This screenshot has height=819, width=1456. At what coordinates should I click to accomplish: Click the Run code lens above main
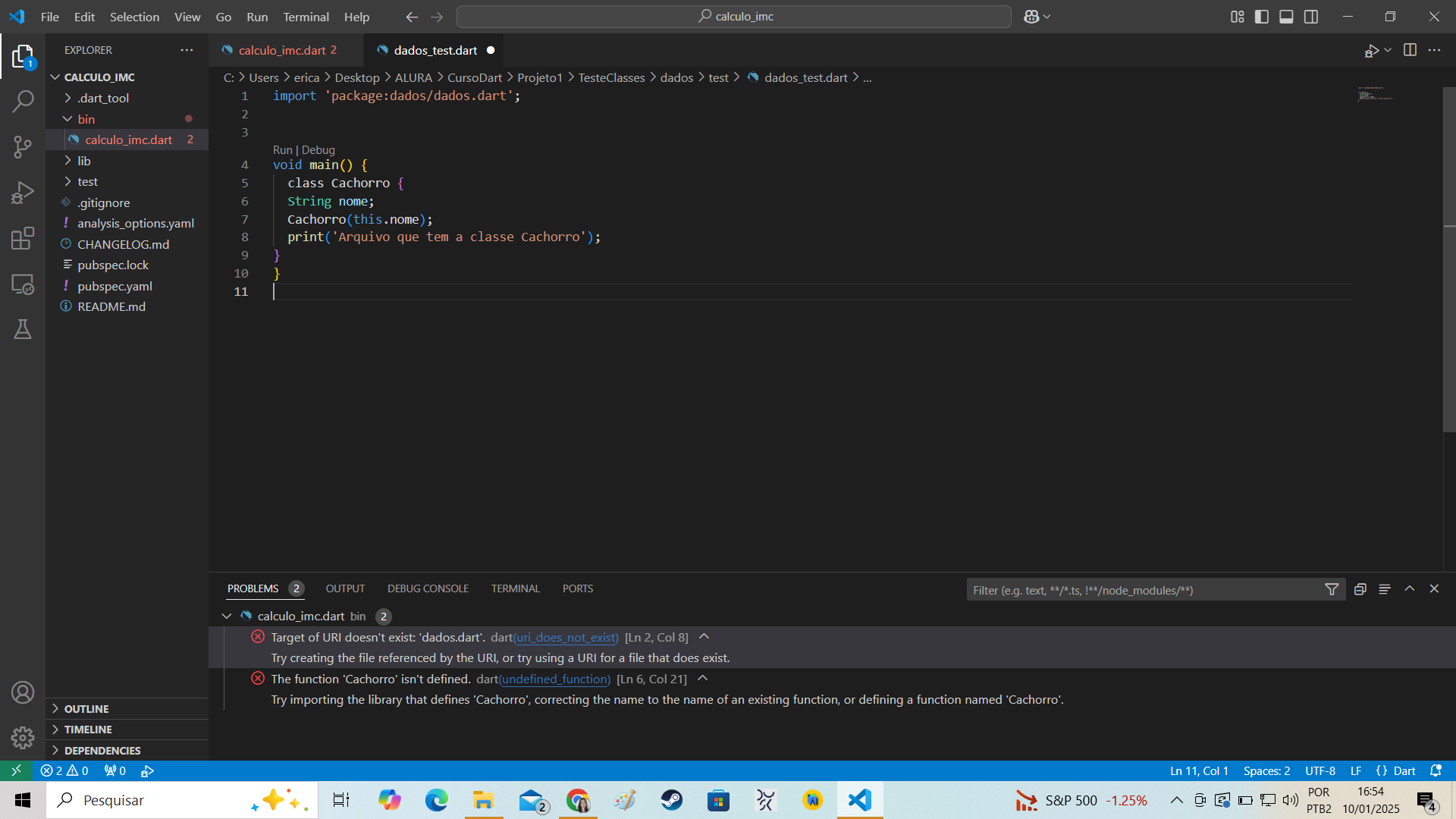(x=282, y=150)
